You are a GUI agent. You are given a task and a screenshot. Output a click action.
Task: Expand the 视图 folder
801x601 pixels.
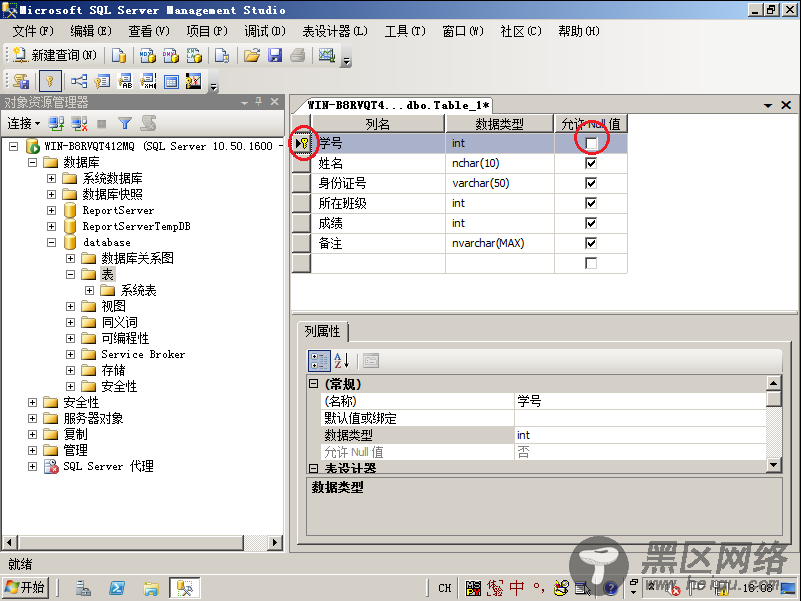point(70,306)
